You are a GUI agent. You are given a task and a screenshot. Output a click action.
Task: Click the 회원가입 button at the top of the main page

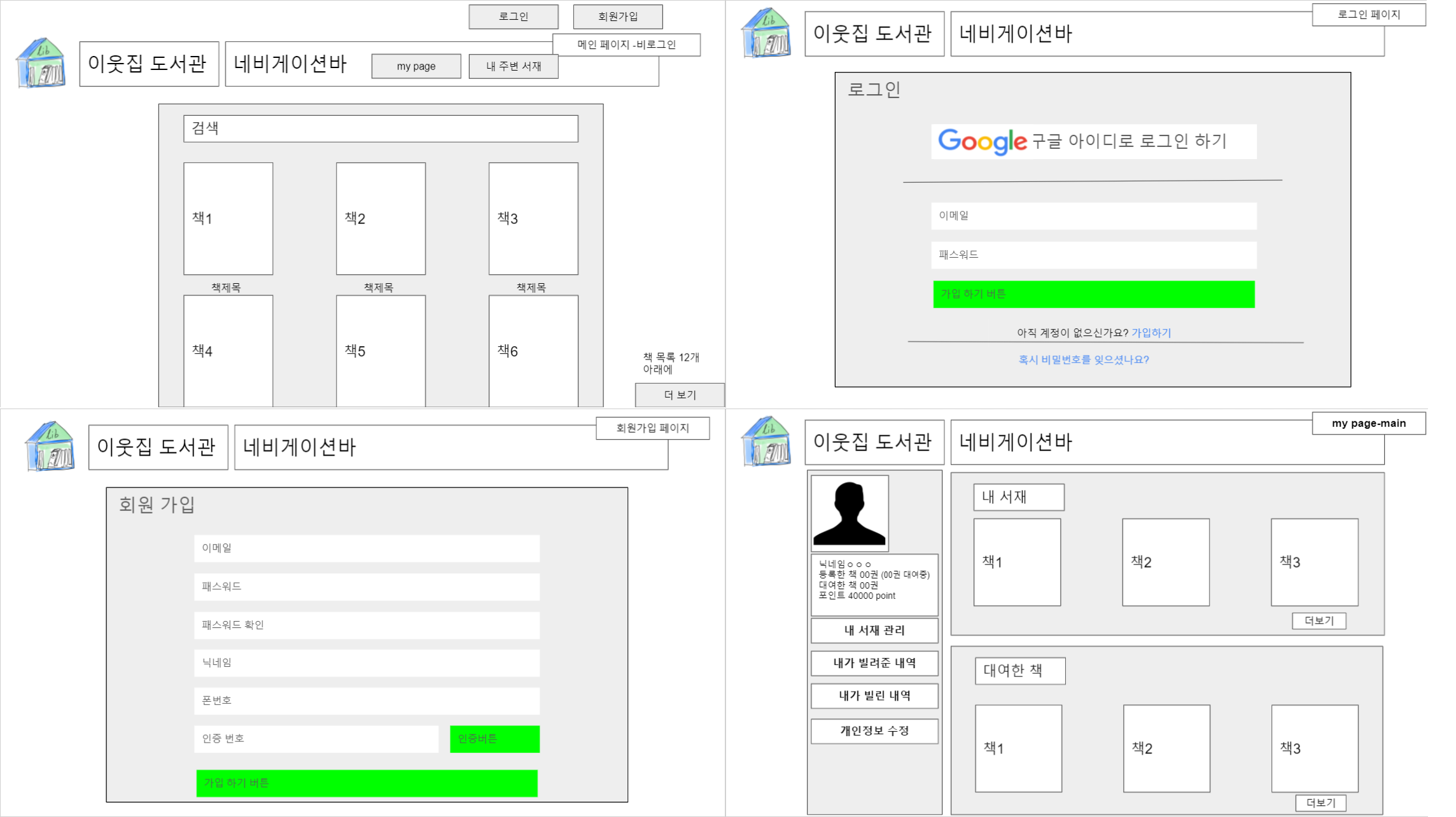[x=617, y=17]
